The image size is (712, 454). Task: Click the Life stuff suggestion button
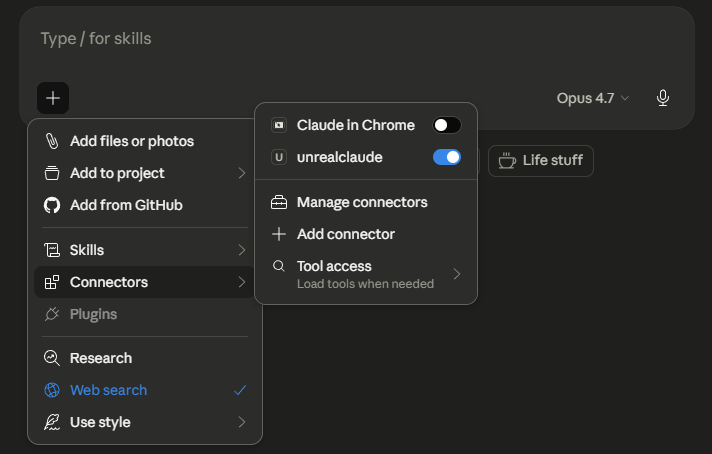[540, 161]
